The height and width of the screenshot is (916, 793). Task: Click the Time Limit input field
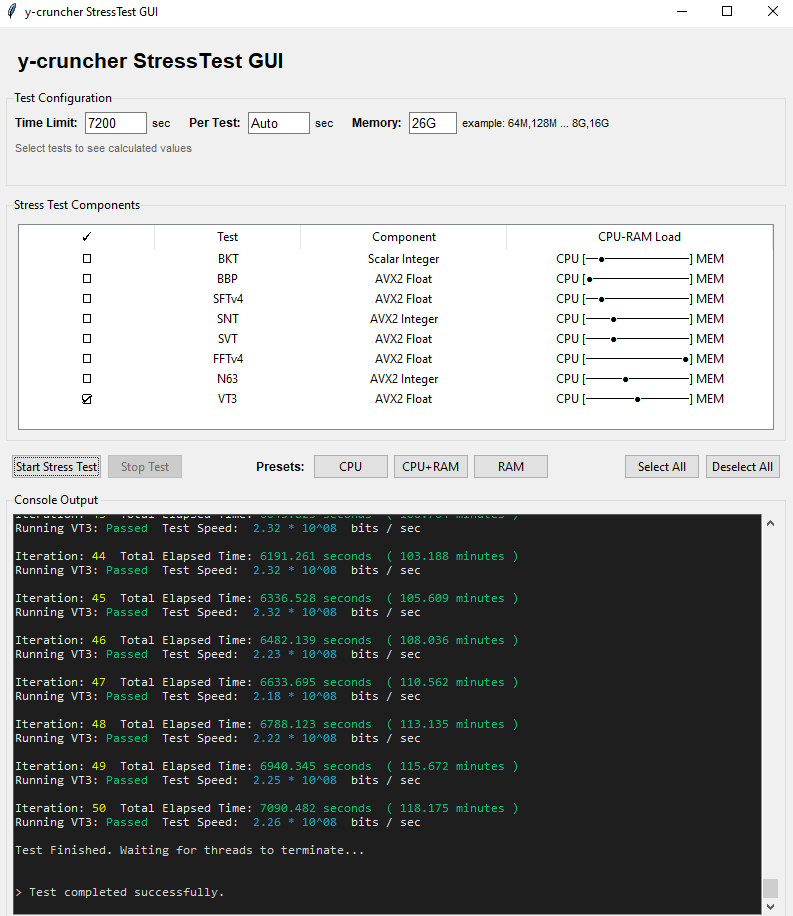116,123
